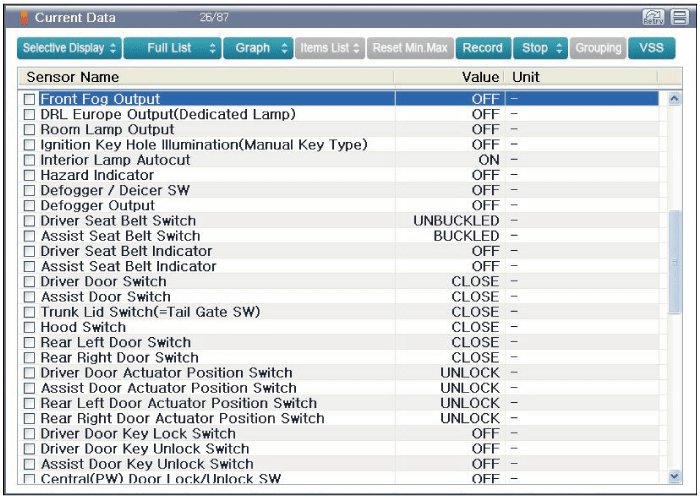Expand the Stop dropdown
This screenshot has width=700, height=498.
tap(541, 48)
